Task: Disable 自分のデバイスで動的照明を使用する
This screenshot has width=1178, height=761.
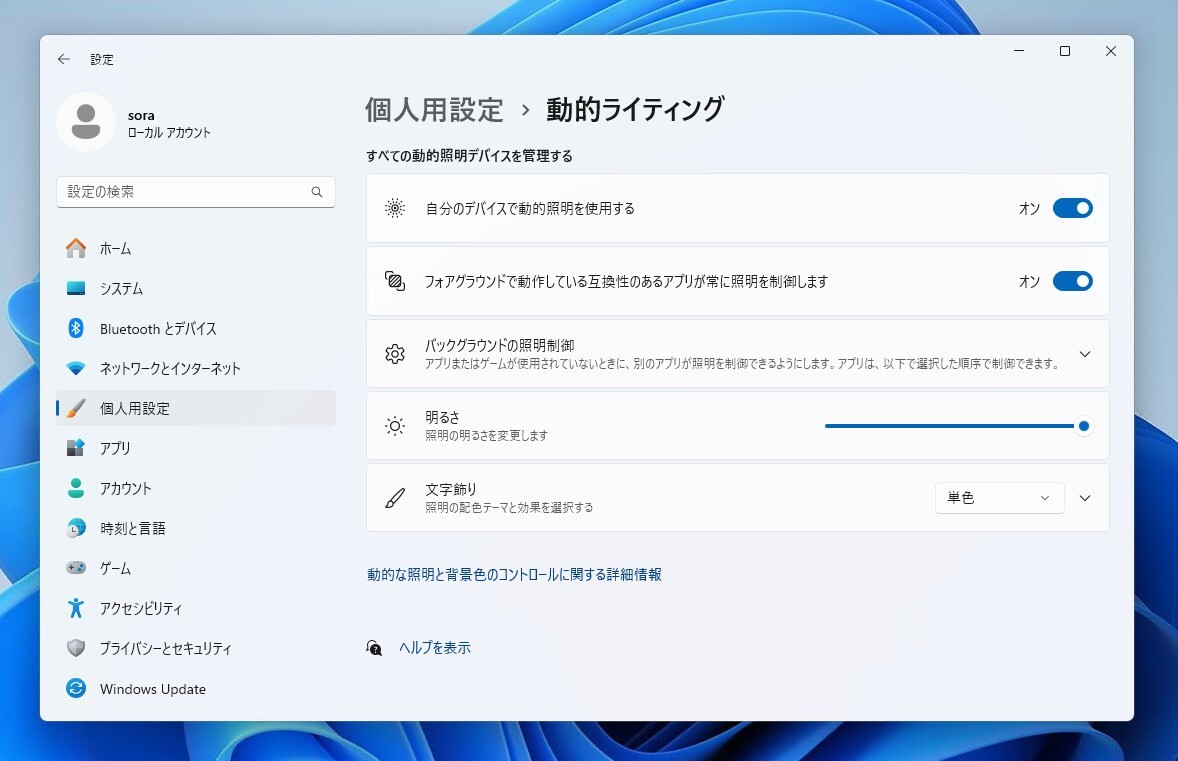Action: click(1072, 208)
